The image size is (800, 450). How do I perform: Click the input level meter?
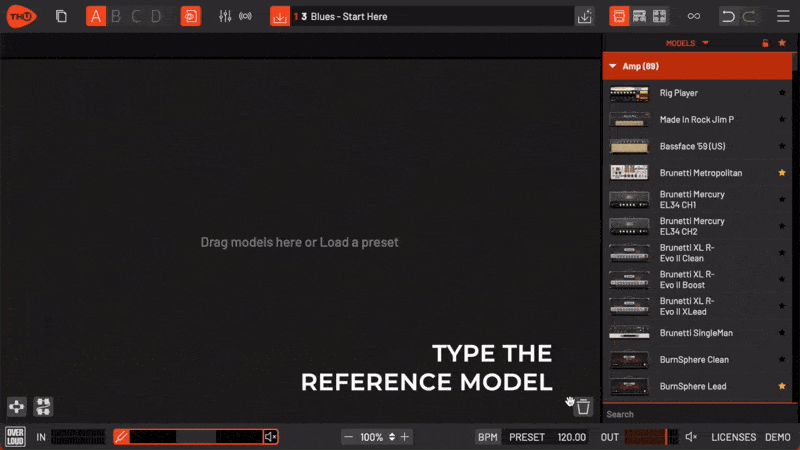click(78, 437)
